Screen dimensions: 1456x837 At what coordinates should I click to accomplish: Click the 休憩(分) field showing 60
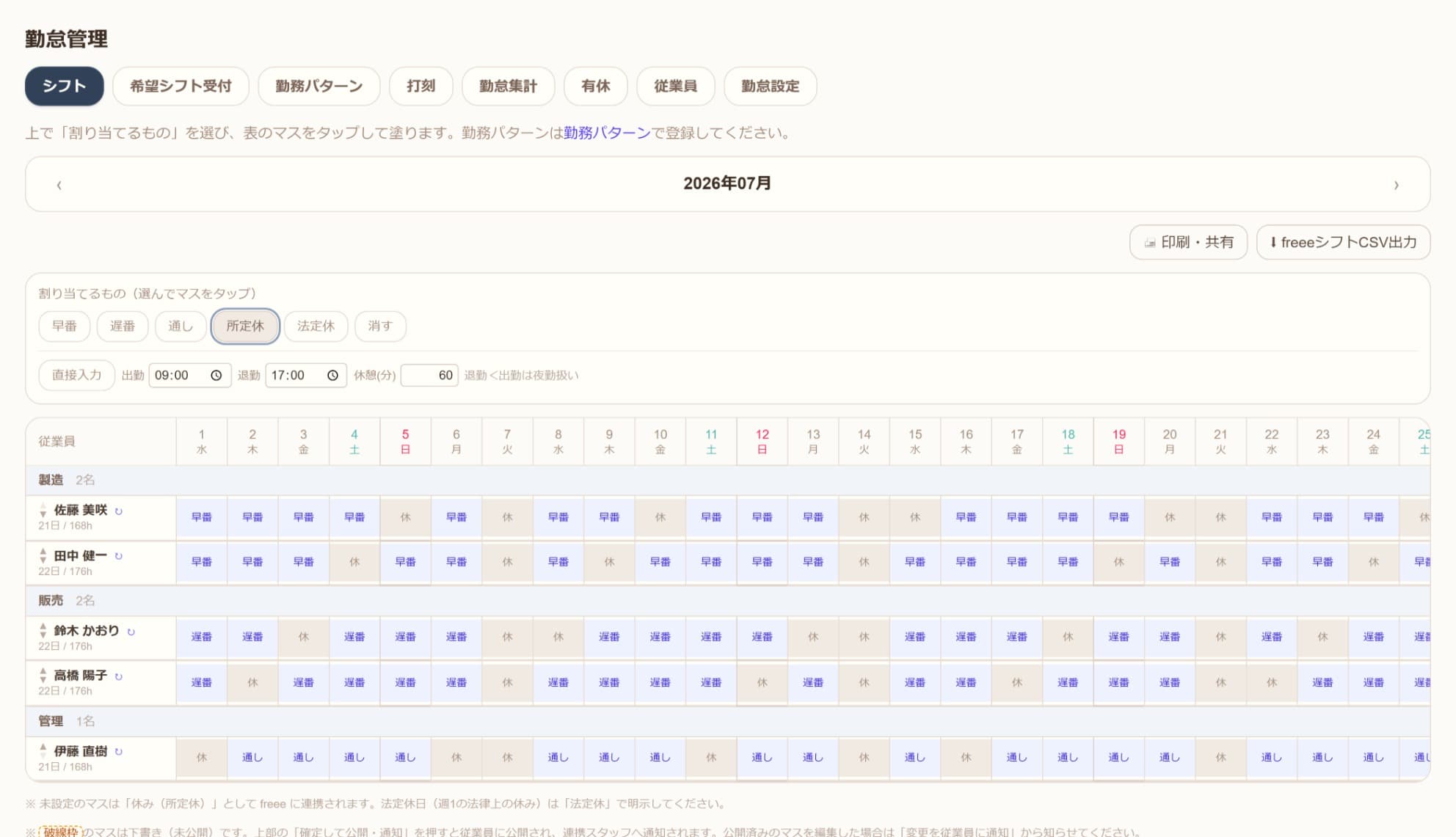[x=429, y=376]
